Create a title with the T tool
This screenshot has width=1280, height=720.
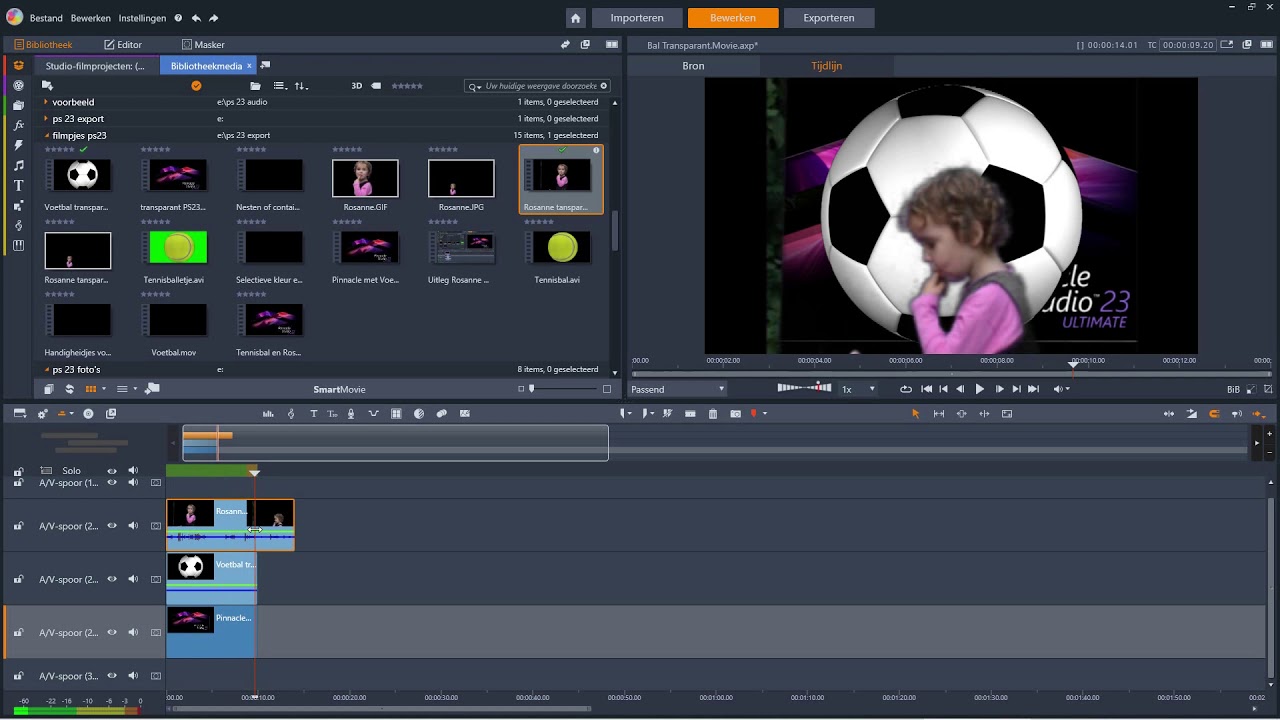[313, 414]
